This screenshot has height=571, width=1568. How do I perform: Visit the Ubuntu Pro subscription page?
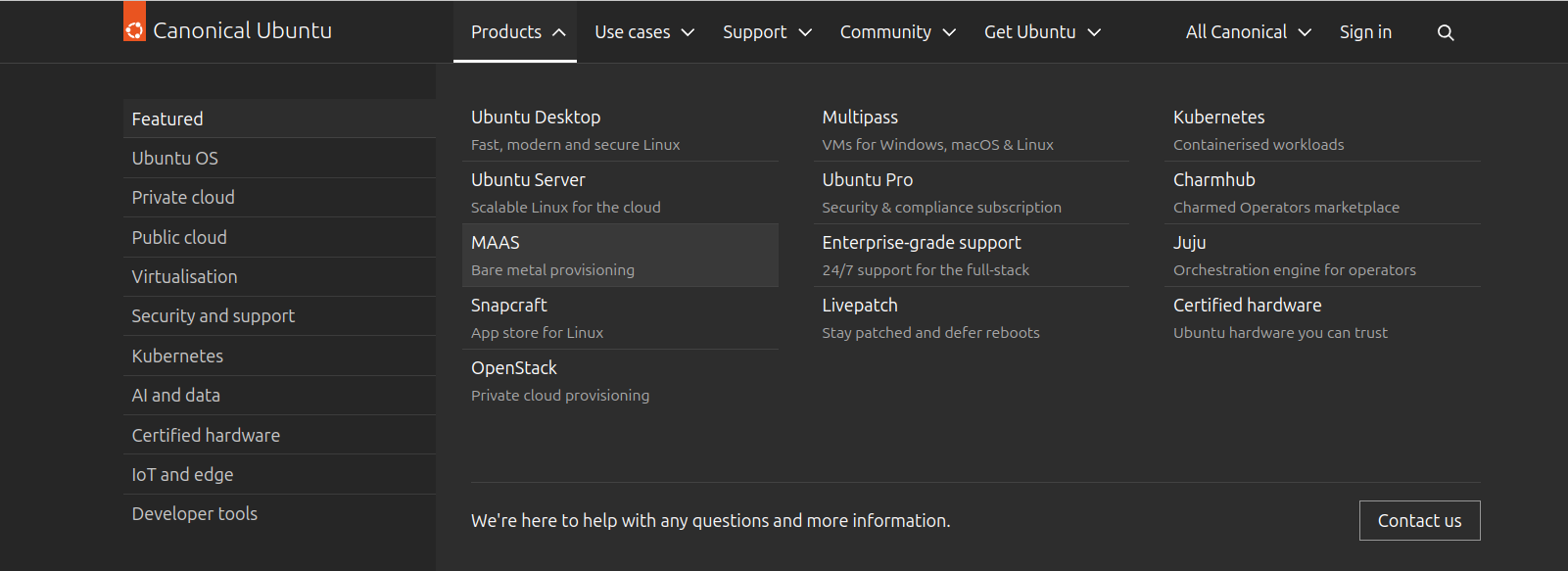coord(867,180)
